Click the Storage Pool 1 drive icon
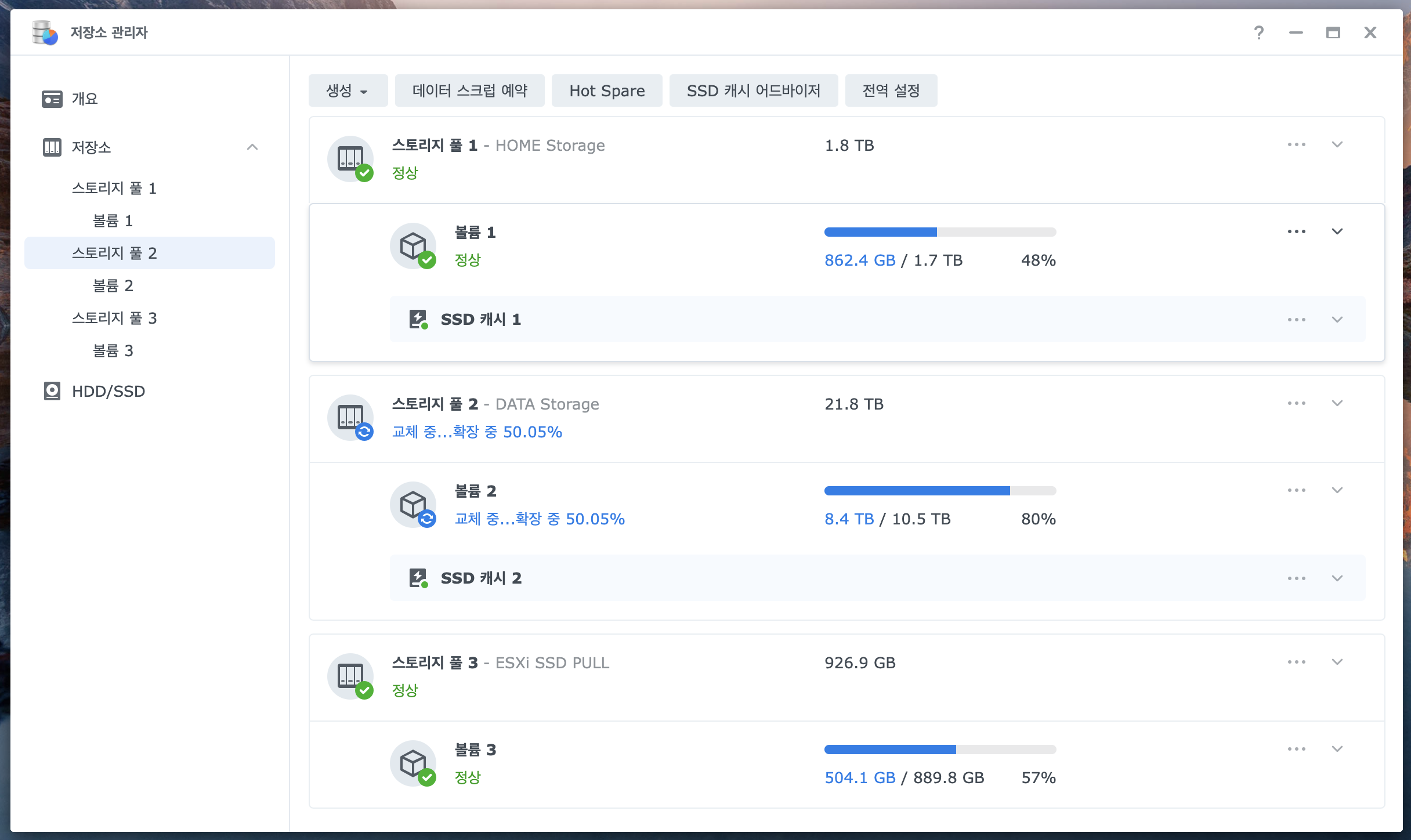 pos(350,158)
